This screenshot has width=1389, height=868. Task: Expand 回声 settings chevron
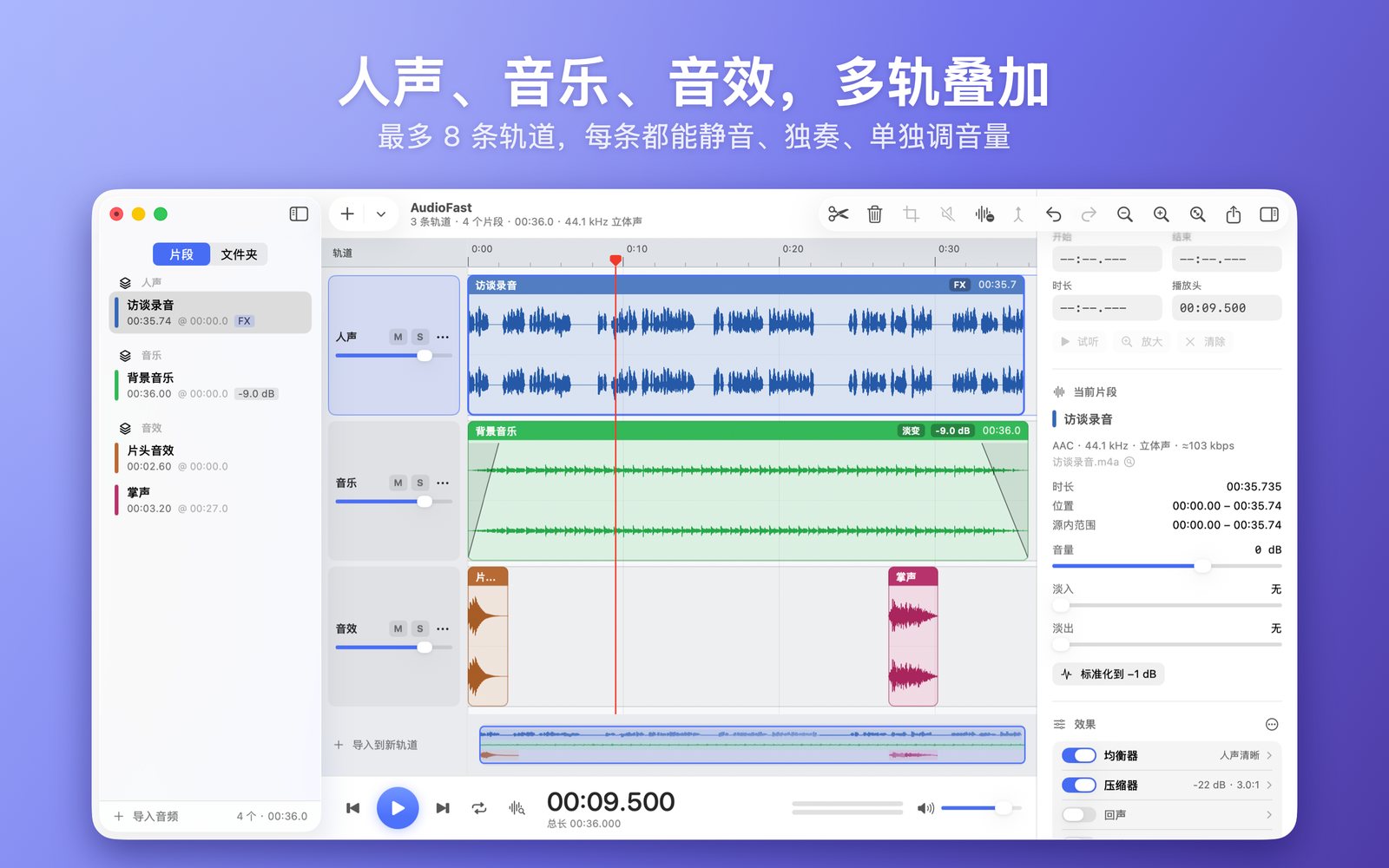(1269, 814)
